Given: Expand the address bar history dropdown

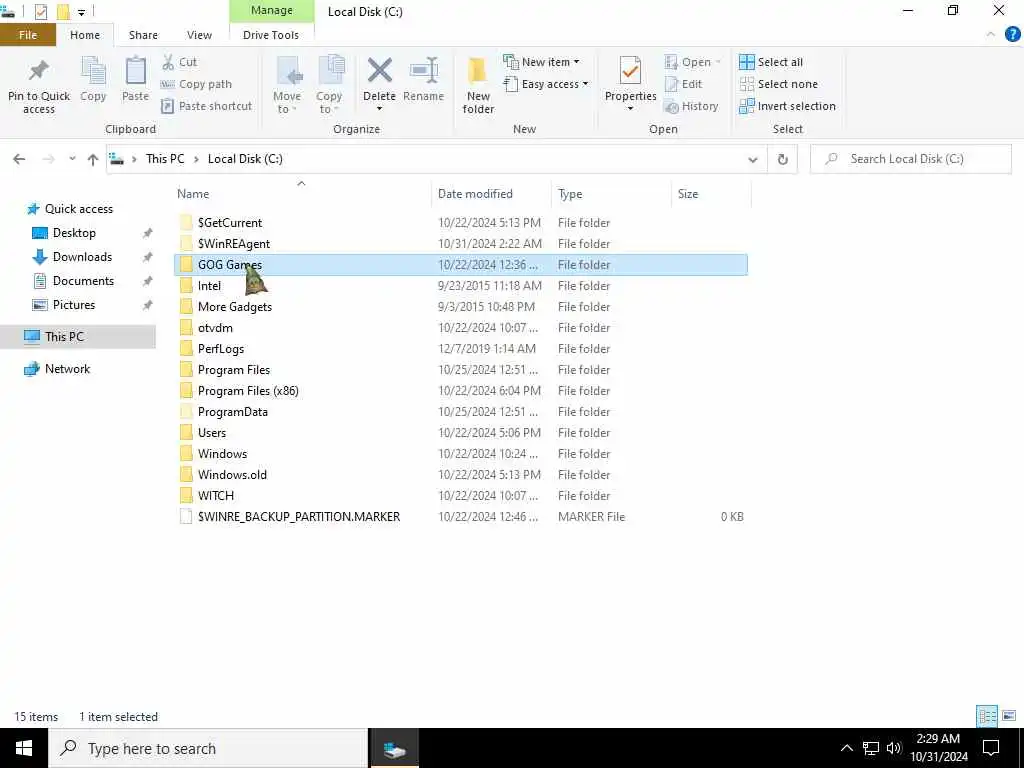Looking at the screenshot, I should point(752,159).
